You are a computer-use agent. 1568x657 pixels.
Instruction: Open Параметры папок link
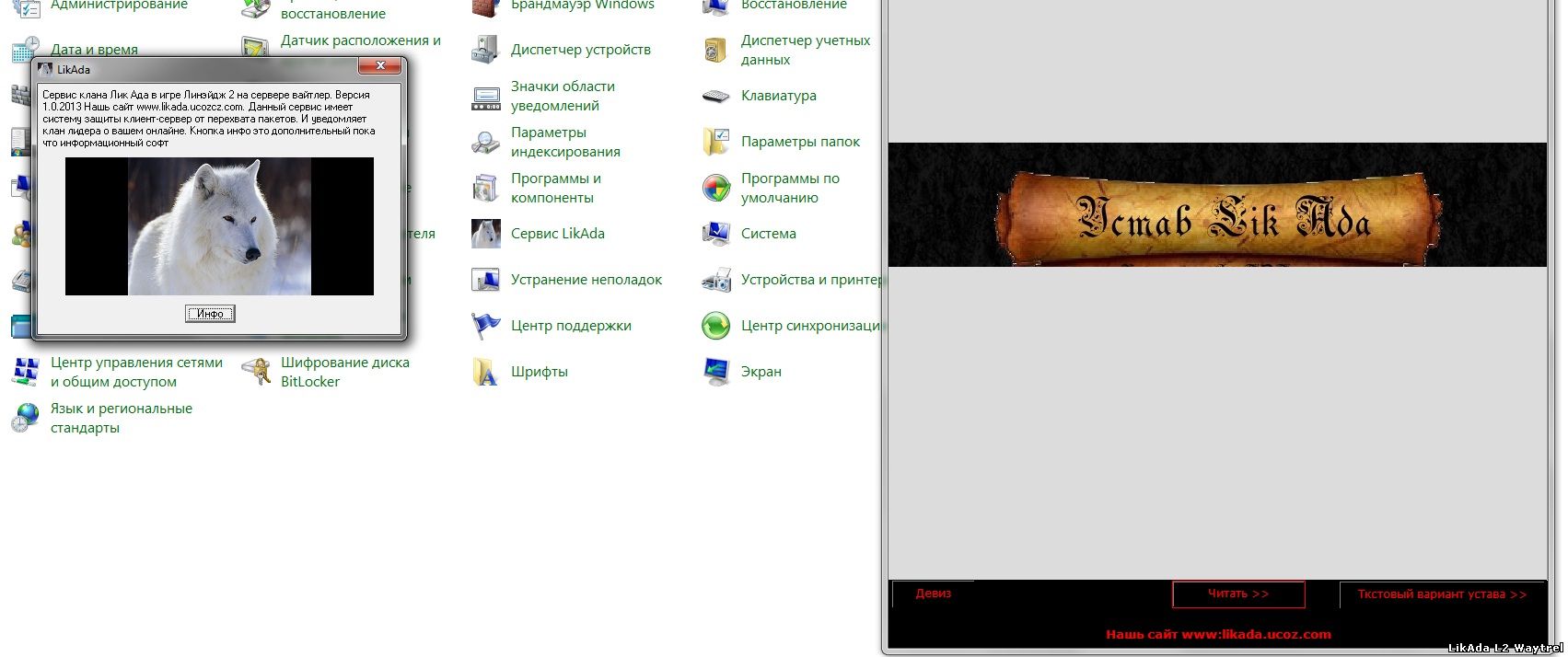click(800, 142)
